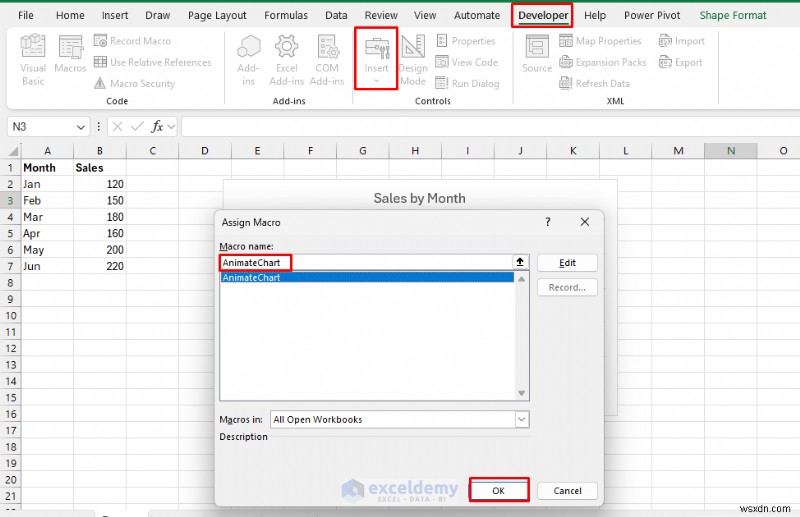Select cell with Sales header
This screenshot has height=517, width=800.
click(100, 168)
